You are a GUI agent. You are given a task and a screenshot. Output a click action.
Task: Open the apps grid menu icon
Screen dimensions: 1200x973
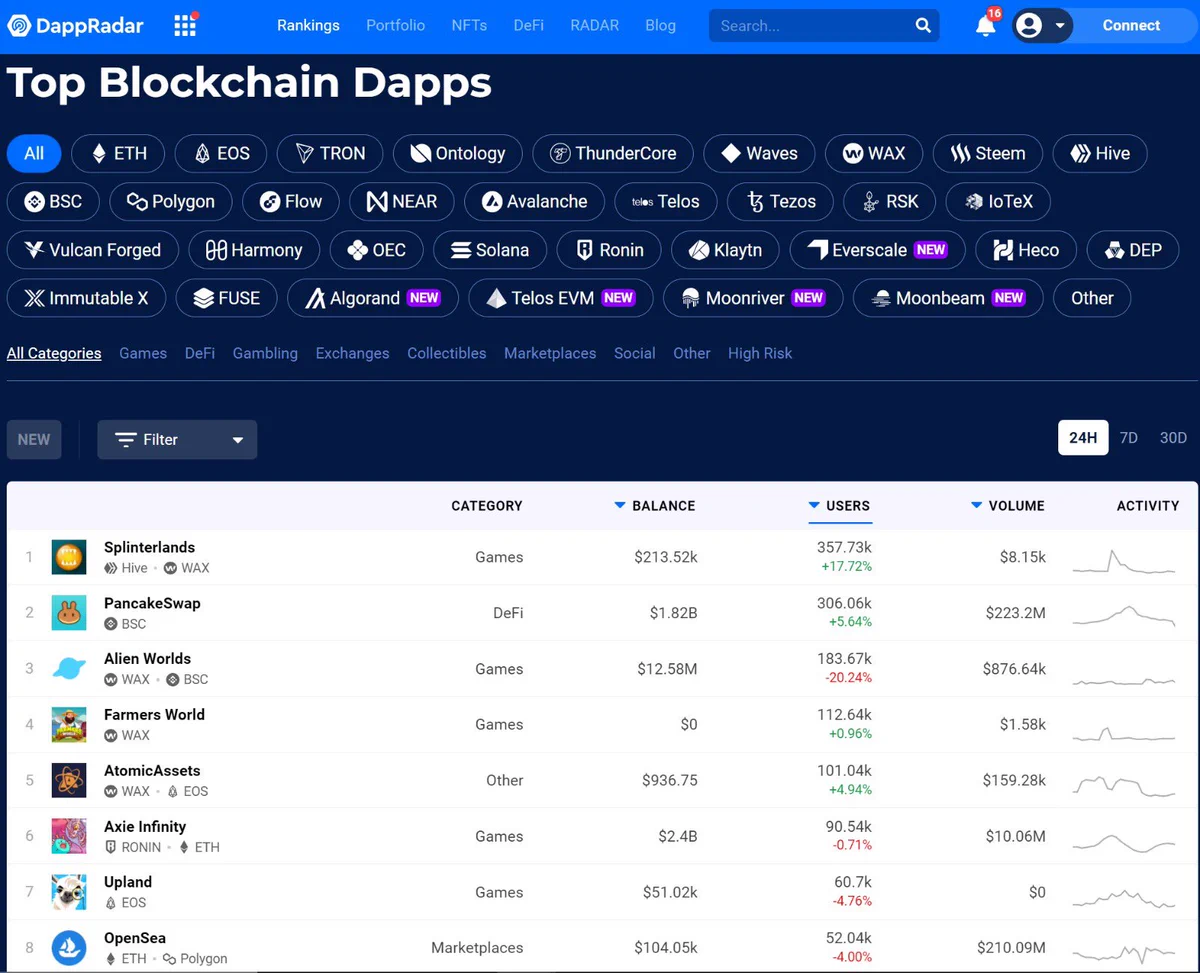pyautogui.click(x=186, y=25)
